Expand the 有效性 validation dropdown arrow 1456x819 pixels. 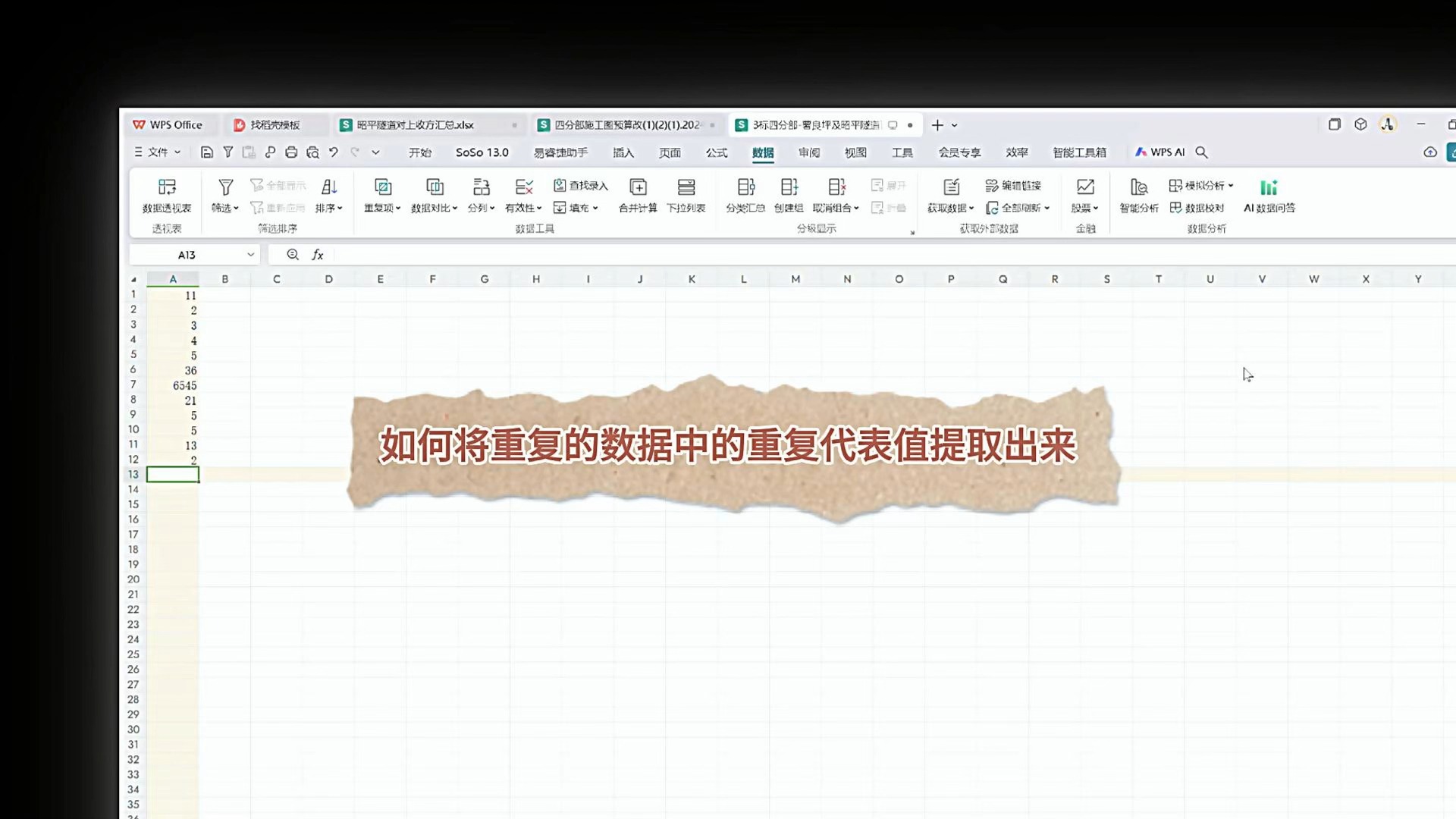[539, 209]
